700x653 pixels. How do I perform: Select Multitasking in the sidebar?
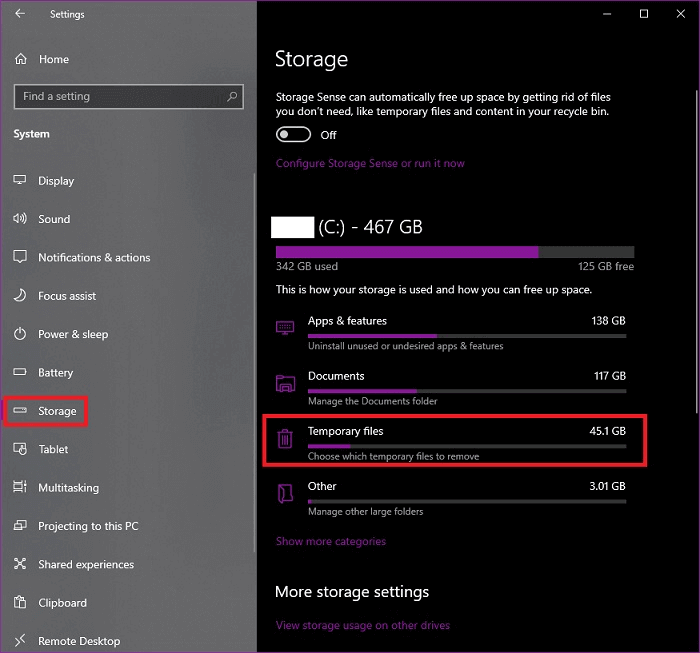[68, 488]
